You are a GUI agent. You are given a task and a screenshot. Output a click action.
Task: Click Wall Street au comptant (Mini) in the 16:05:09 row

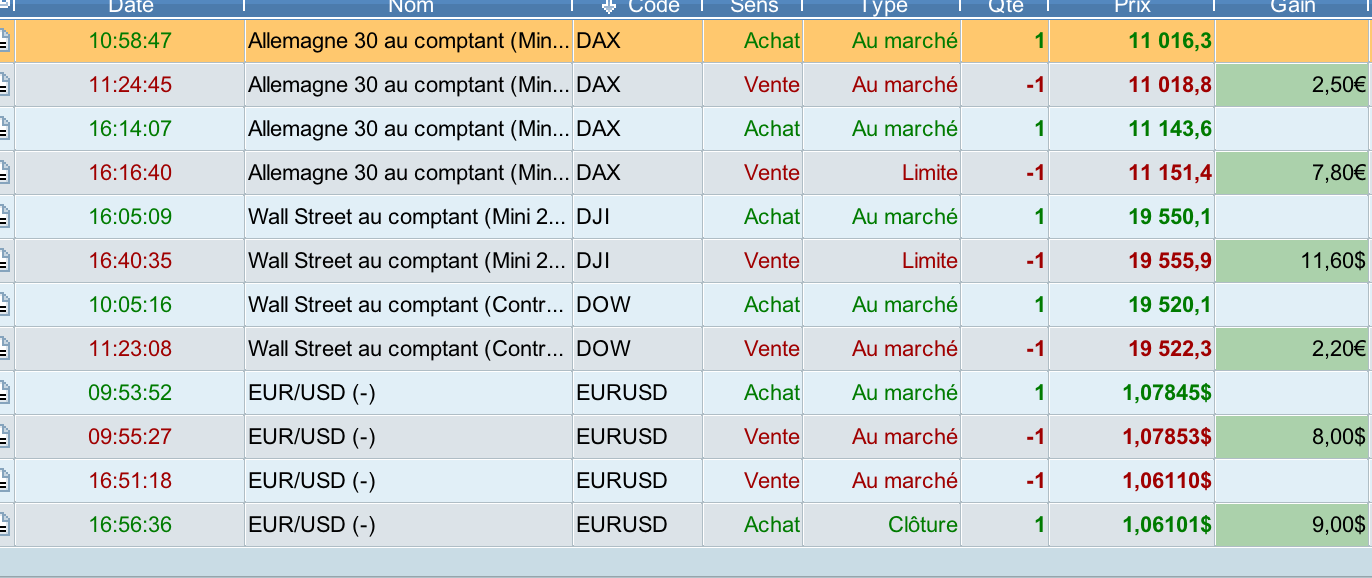click(x=408, y=217)
